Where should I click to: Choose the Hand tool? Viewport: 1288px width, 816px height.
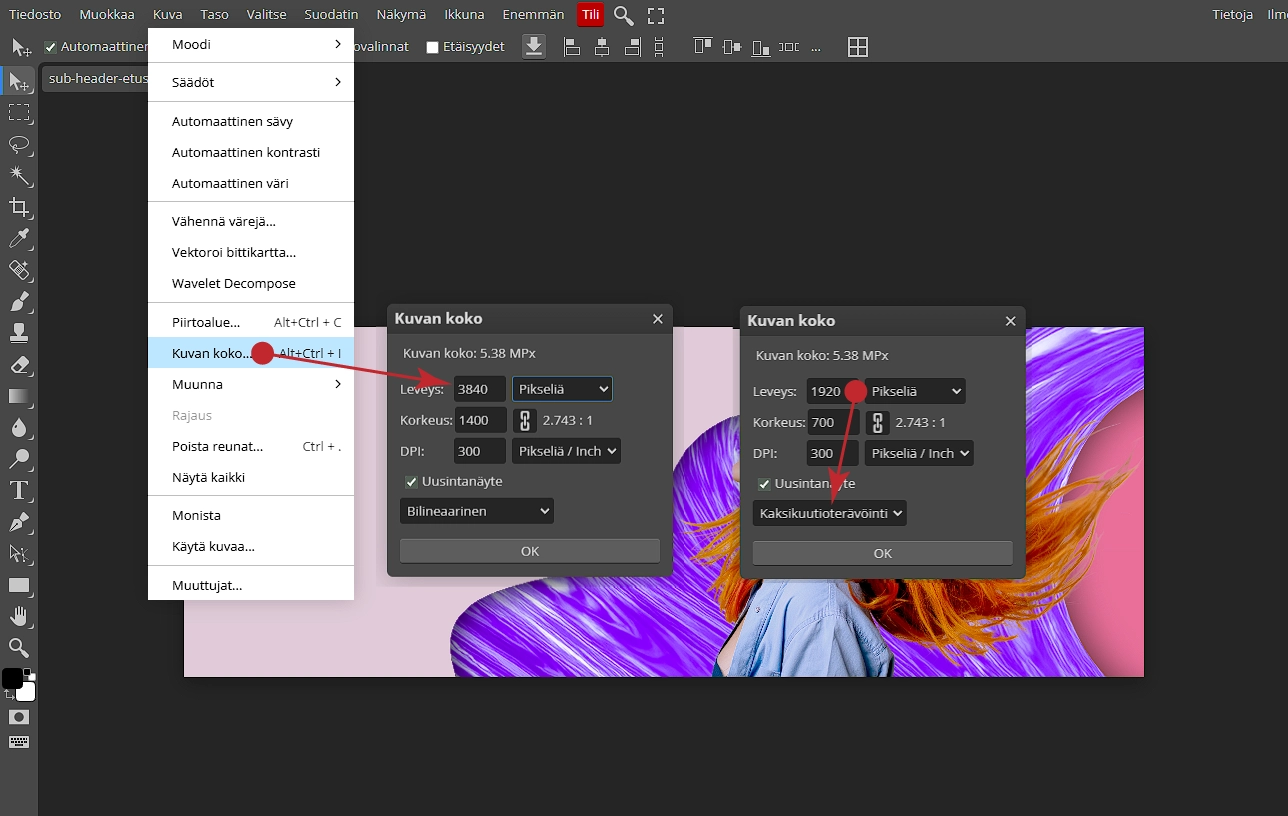coord(19,616)
